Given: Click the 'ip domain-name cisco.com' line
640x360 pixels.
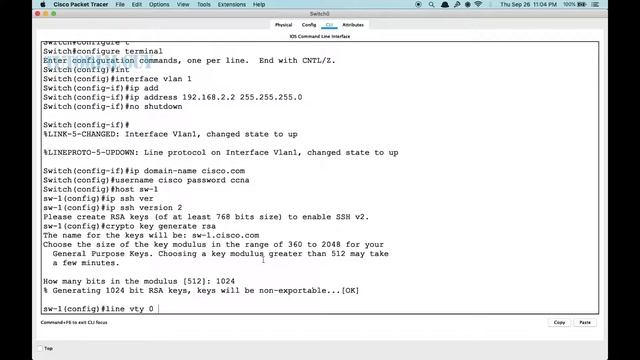Looking at the screenshot, I should (x=144, y=171).
